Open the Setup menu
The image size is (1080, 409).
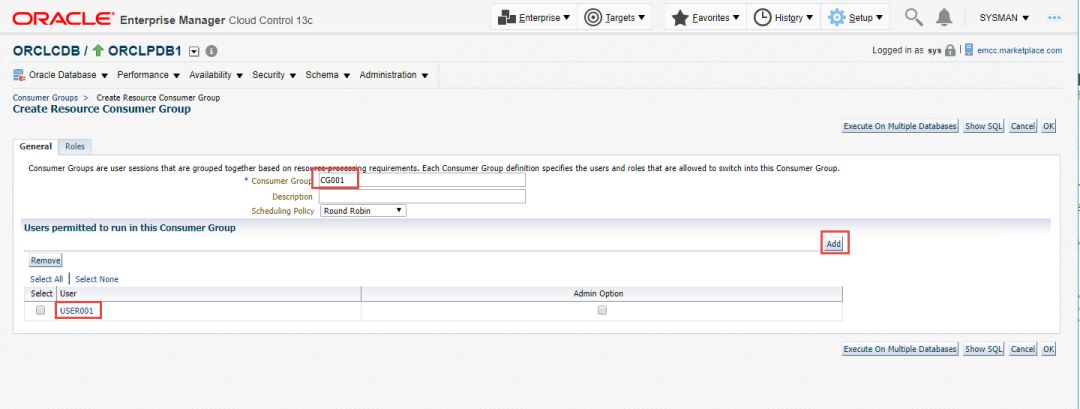click(855, 18)
